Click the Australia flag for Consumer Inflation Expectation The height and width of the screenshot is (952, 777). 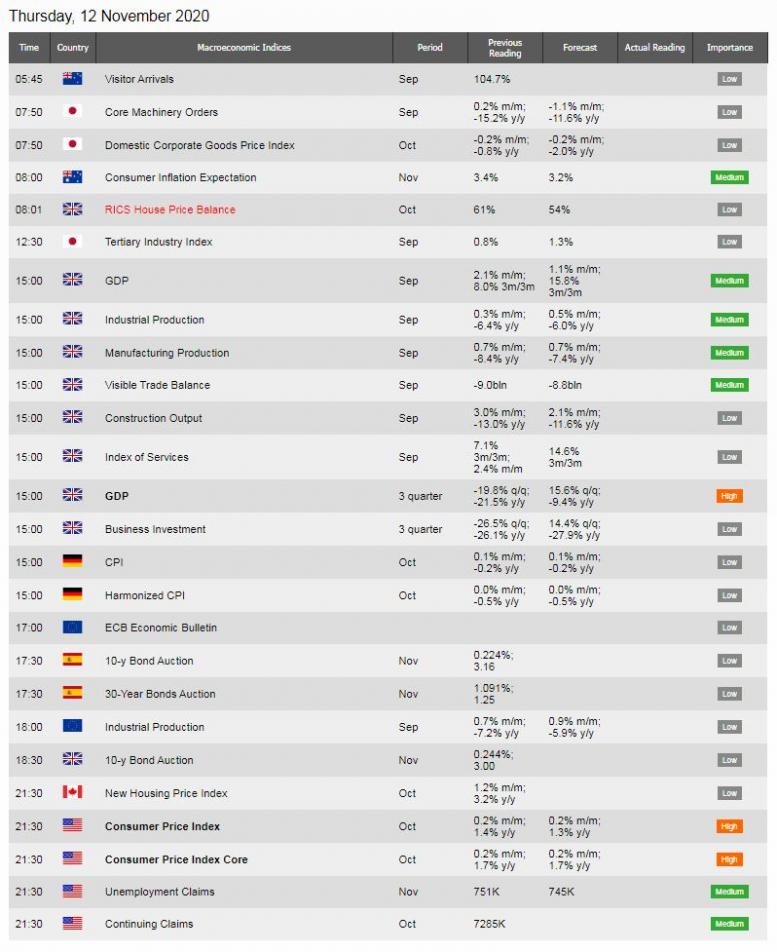pos(72,177)
